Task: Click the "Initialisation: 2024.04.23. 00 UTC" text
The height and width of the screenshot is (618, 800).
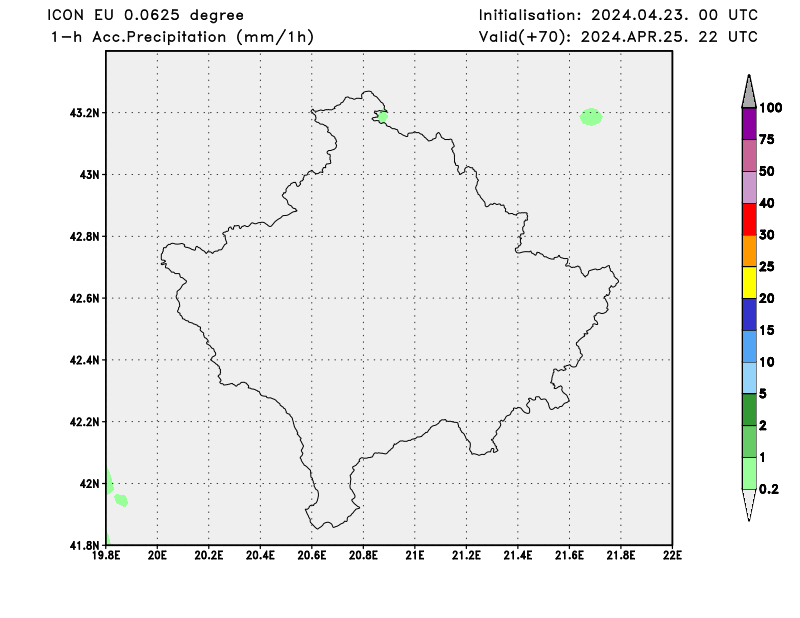Action: point(618,15)
